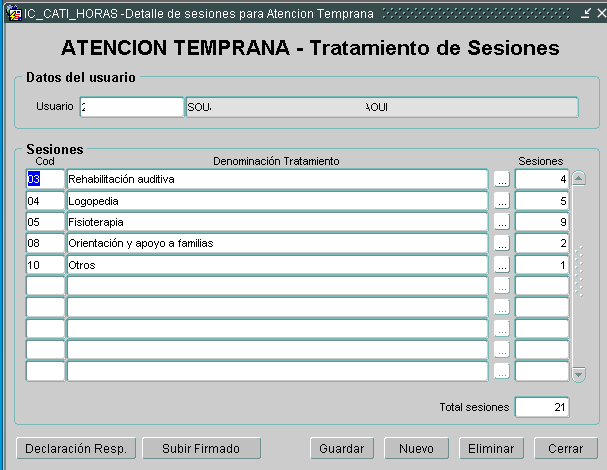Viewport: 607px width, 470px height.
Task: Click the Nuevo button
Action: click(416, 449)
